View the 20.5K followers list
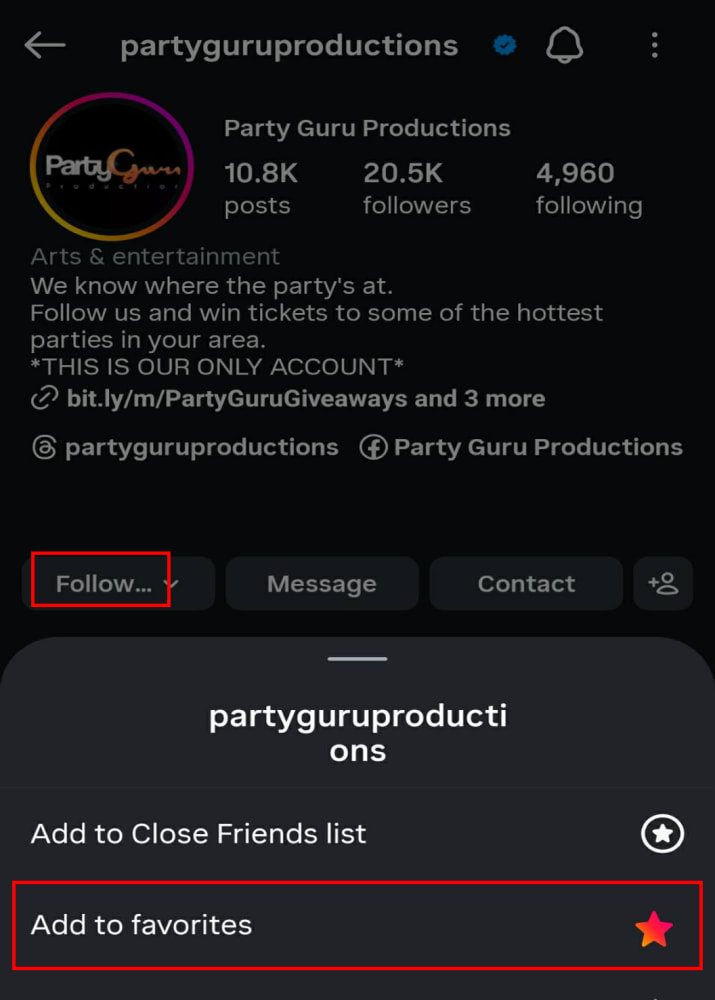The height and width of the screenshot is (1000, 715). click(x=417, y=188)
